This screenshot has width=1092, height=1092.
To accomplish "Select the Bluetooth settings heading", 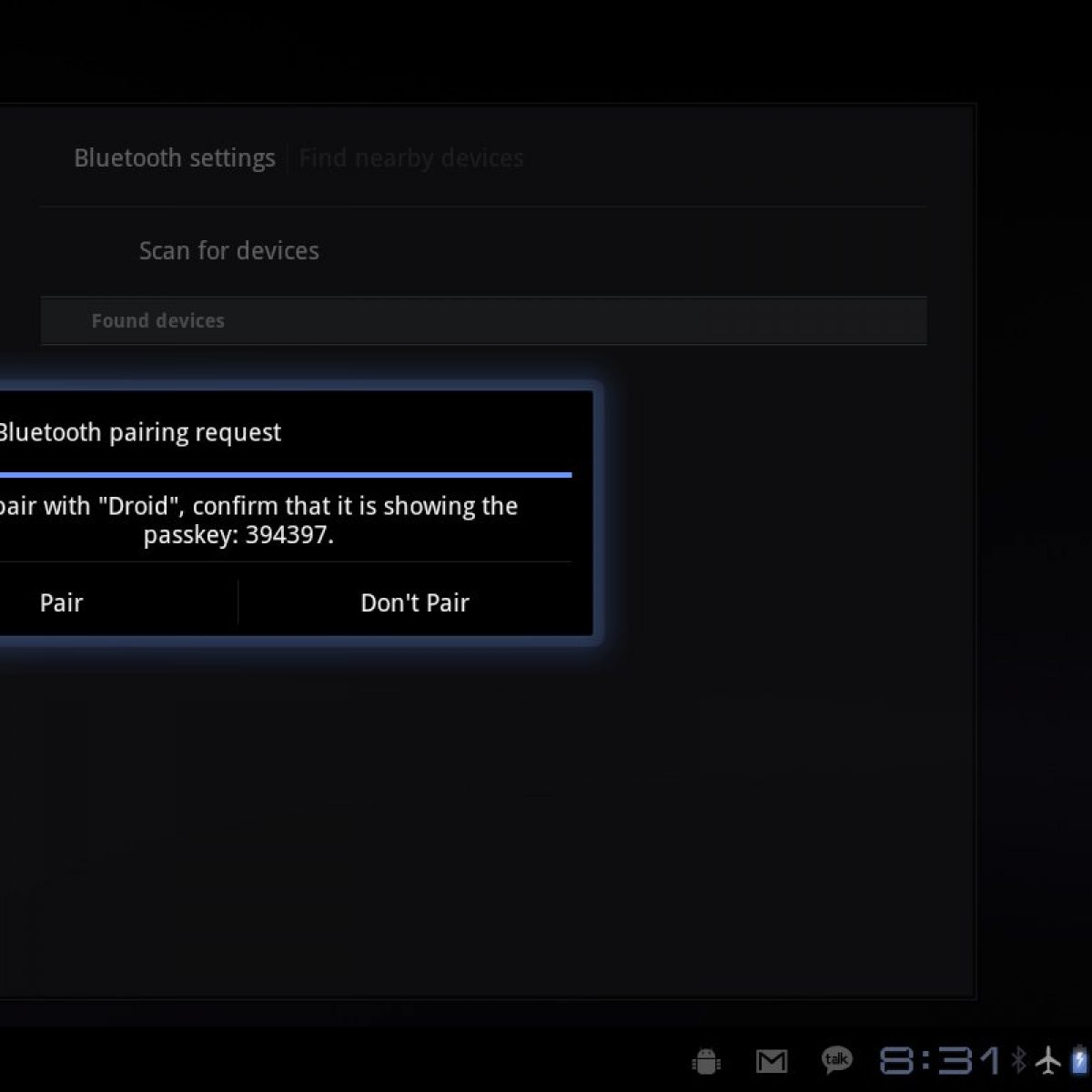I will [x=175, y=158].
